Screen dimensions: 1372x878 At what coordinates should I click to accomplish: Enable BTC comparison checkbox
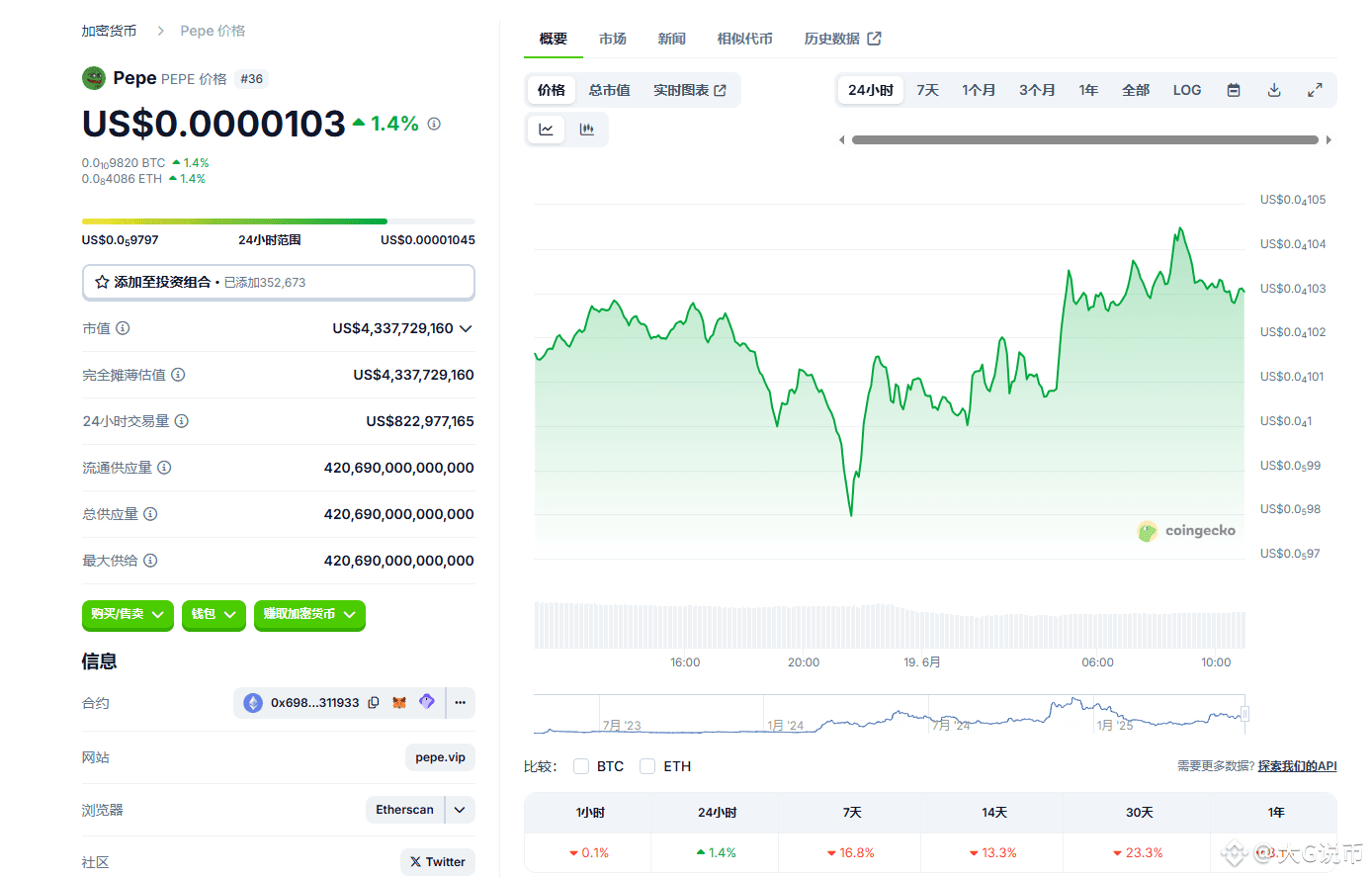(x=581, y=766)
